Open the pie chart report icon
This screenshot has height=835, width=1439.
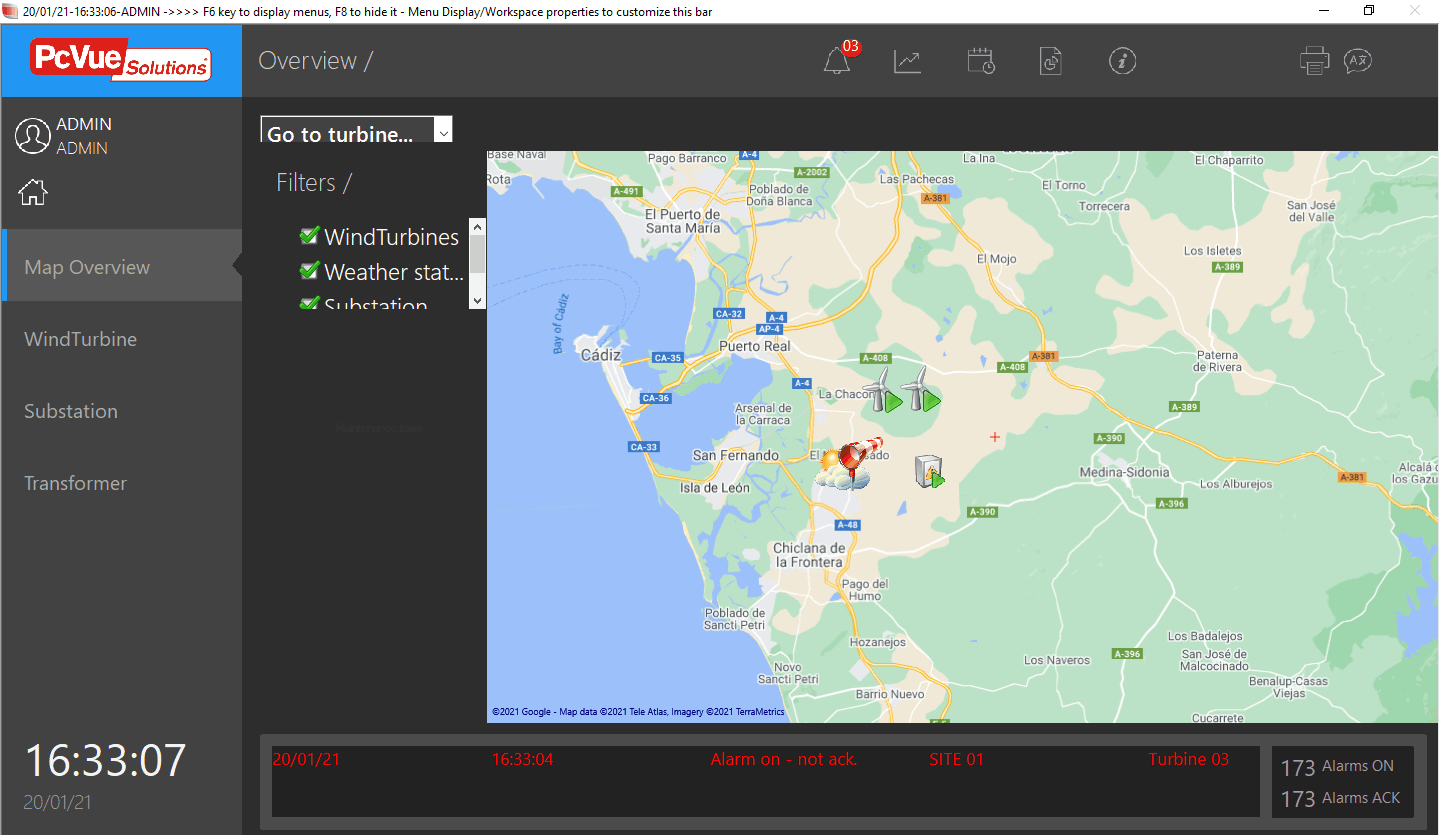[1050, 61]
